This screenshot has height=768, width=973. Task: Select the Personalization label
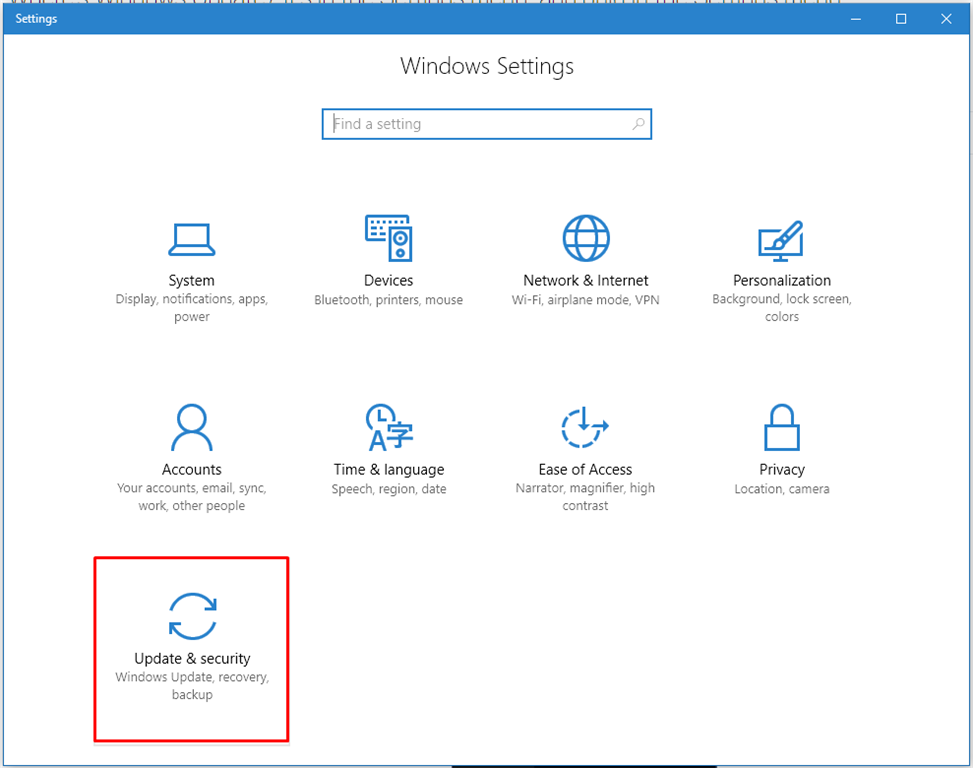click(x=782, y=280)
